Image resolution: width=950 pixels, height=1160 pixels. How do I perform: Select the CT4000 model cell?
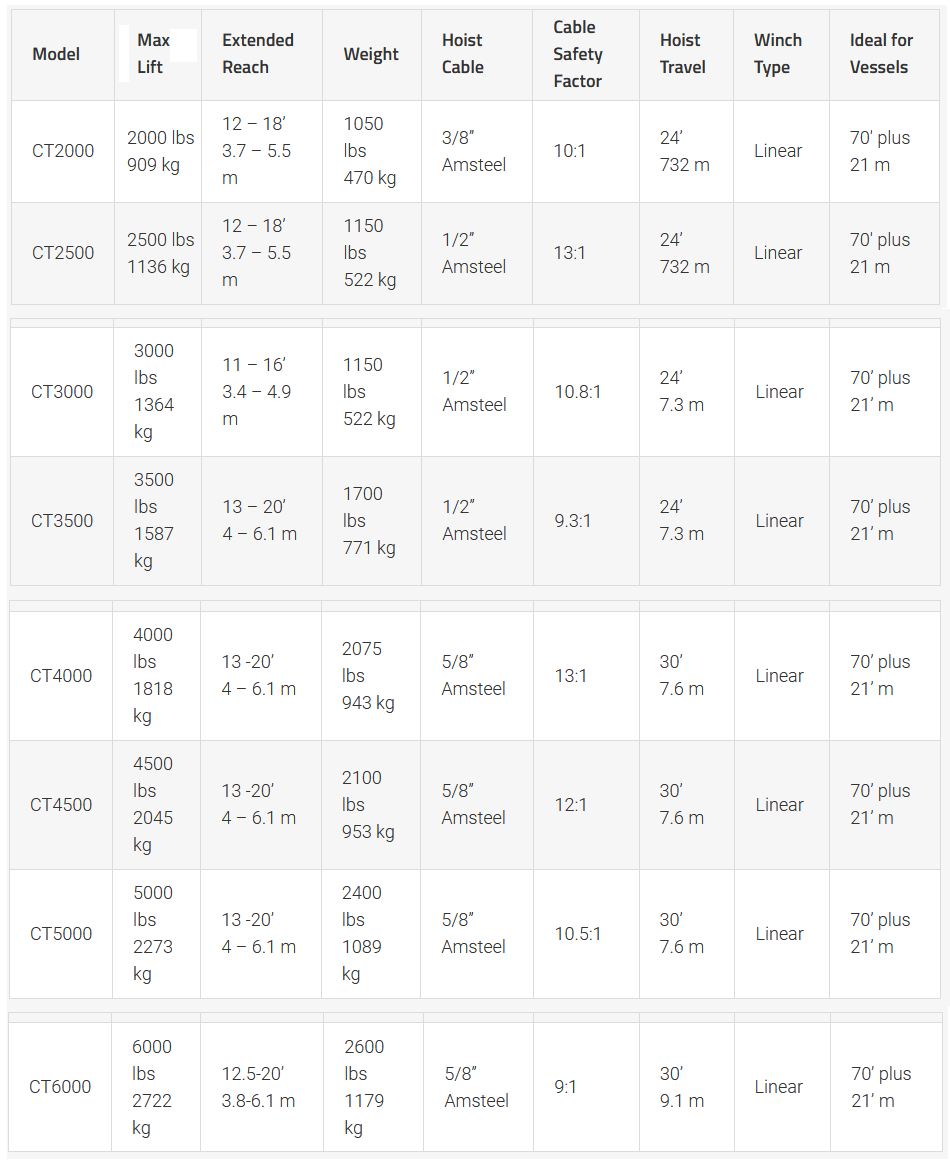pyautogui.click(x=61, y=675)
